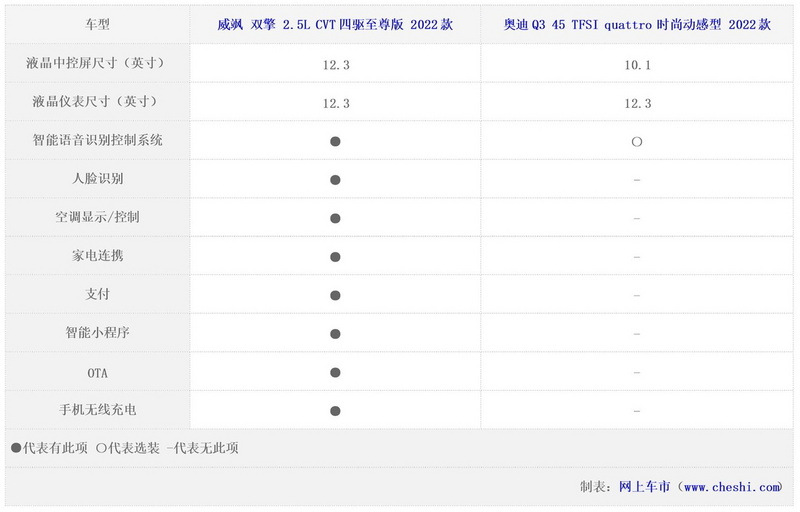This screenshot has width=800, height=512.
Task: Click the dash for 奥迪 Q3 手机无线充电
Action: pos(637,411)
